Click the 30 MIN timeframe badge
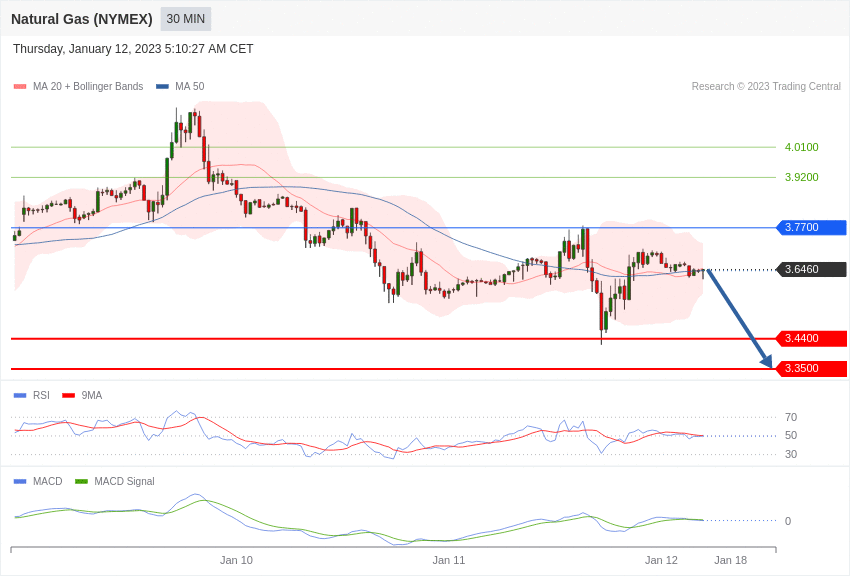This screenshot has height=576, width=850. click(186, 19)
